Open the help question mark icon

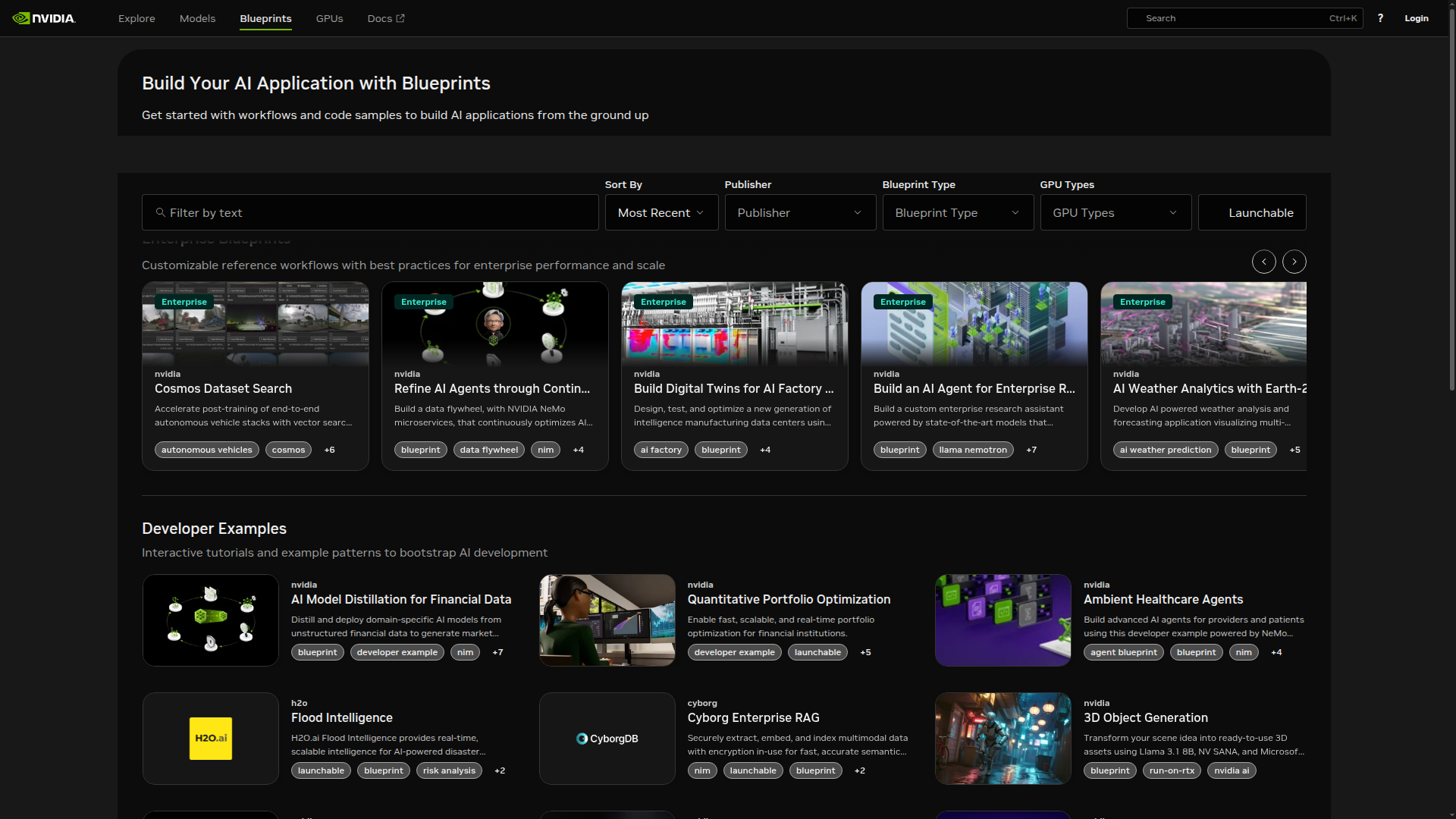click(x=1380, y=18)
